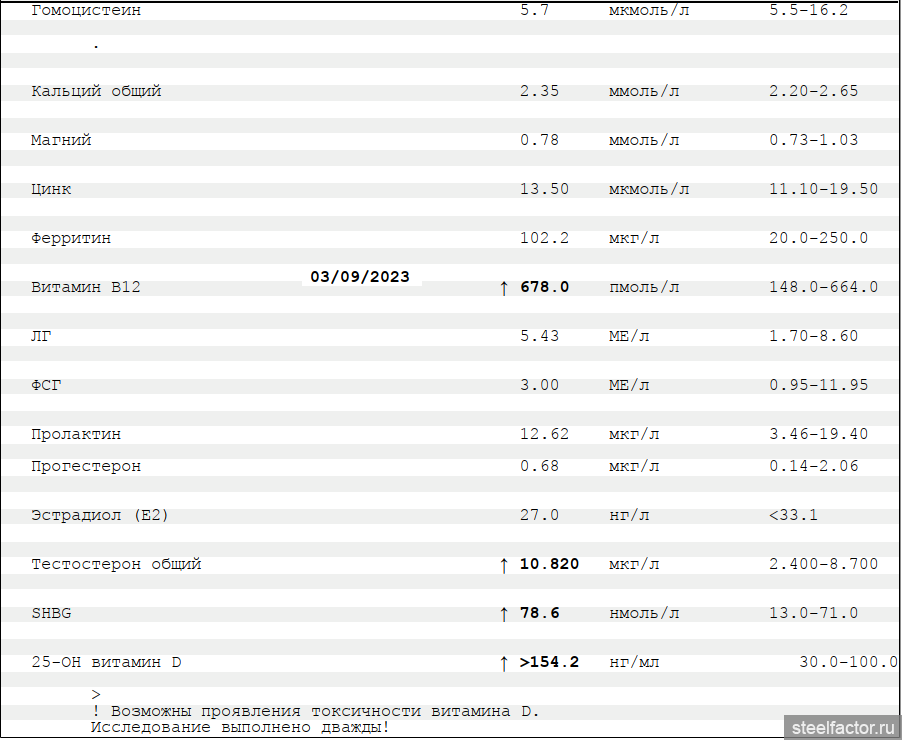This screenshot has height=740, width=902.
Task: Click the bold 678.0 result value
Action: pos(545,287)
